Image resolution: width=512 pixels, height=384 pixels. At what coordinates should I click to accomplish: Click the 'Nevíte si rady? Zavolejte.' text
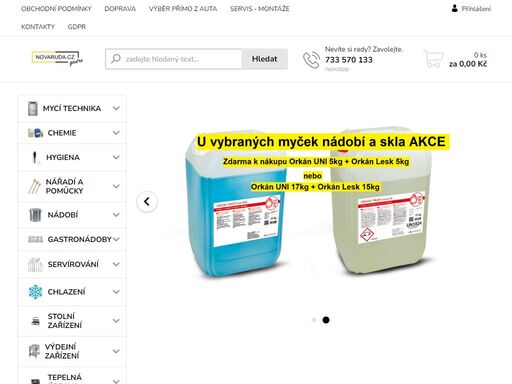tap(364, 49)
